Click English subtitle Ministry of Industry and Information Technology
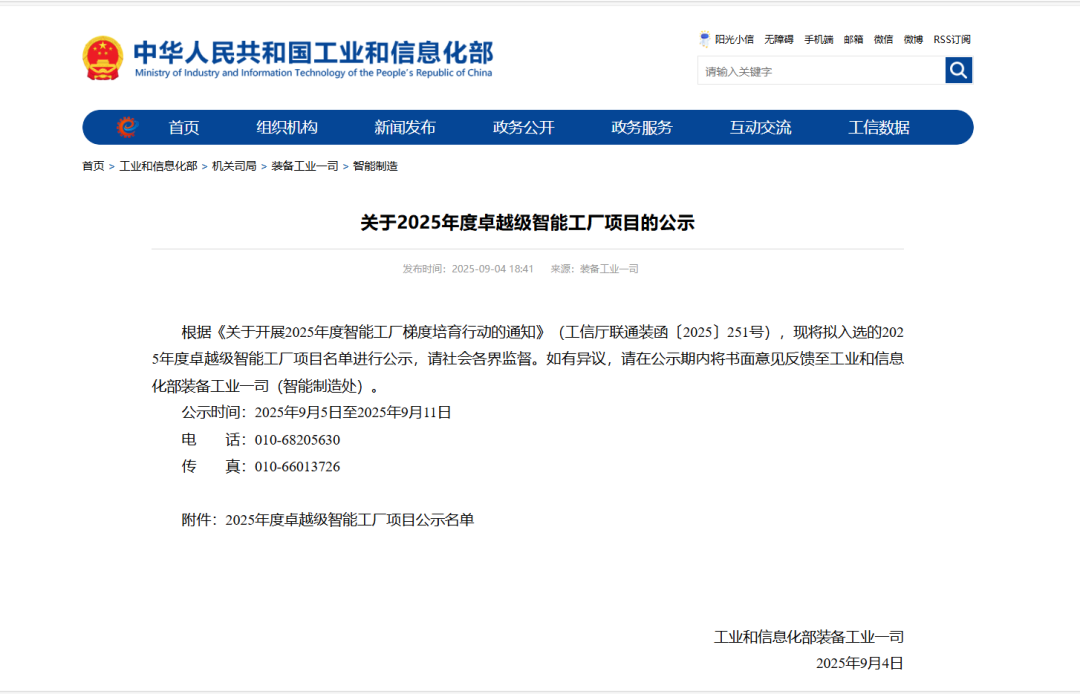This screenshot has width=1080, height=694. [313, 73]
